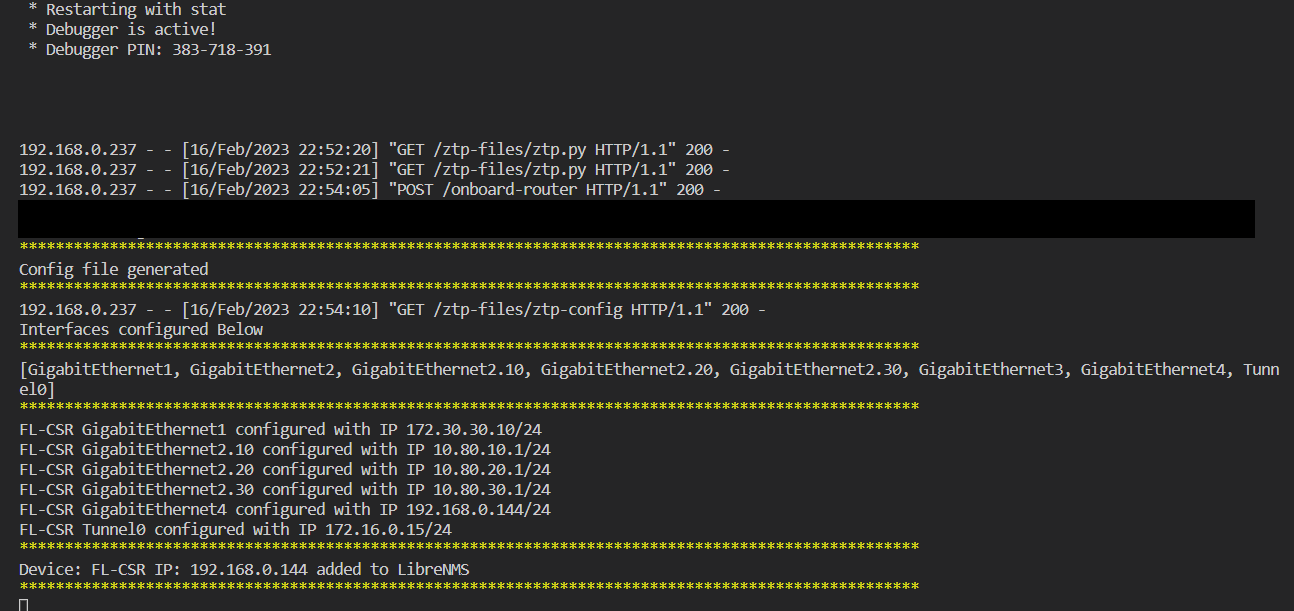Click the terminal cursor at the bottom prompt

24,604
